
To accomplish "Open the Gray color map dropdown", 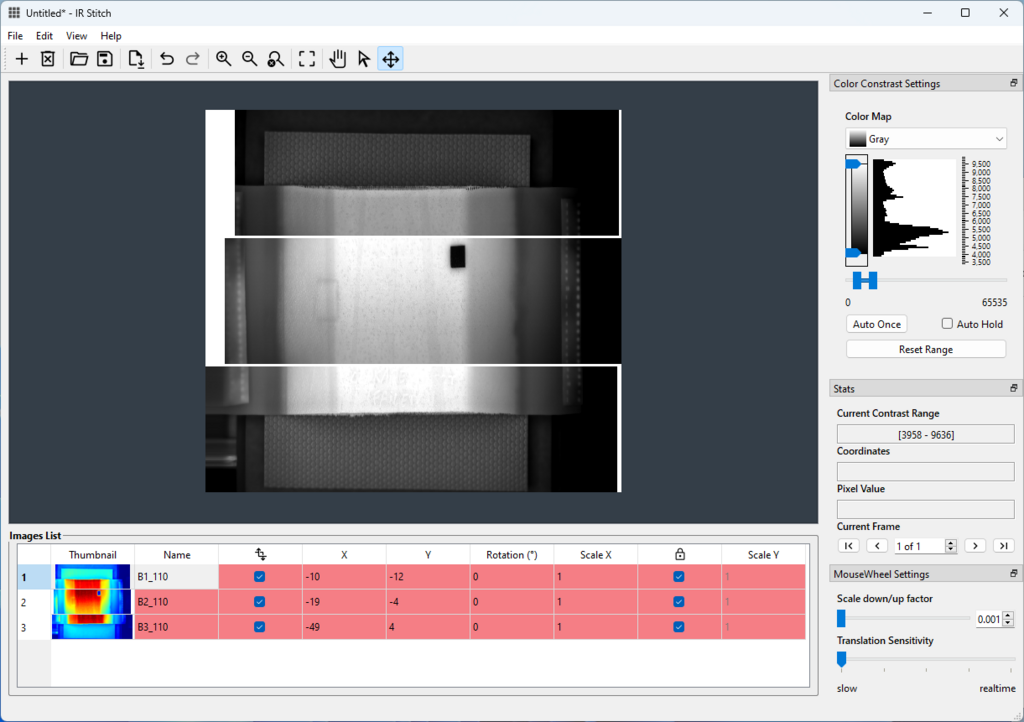I will 925,139.
